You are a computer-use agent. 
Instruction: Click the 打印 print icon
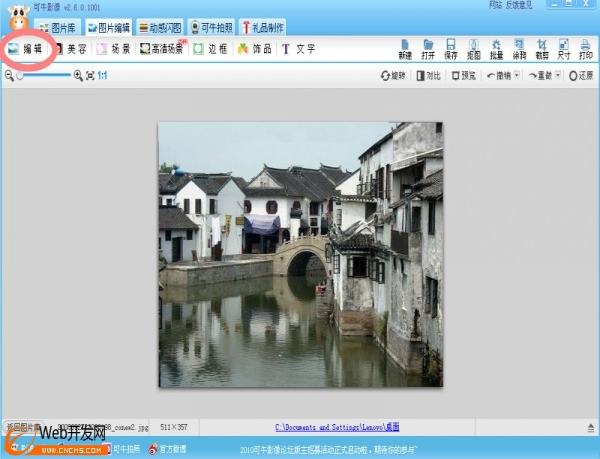(x=586, y=48)
